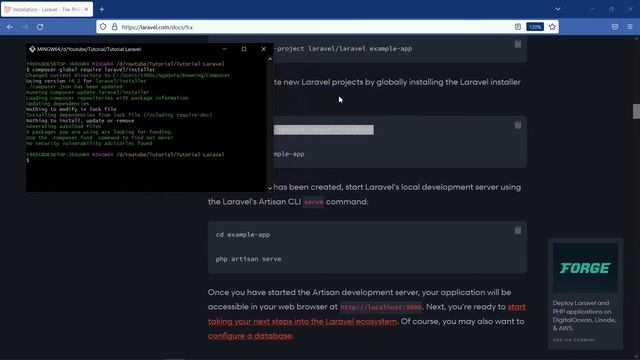Click terminal scrollbar up arrow
Viewport: 640px width, 360px height.
click(270, 59)
